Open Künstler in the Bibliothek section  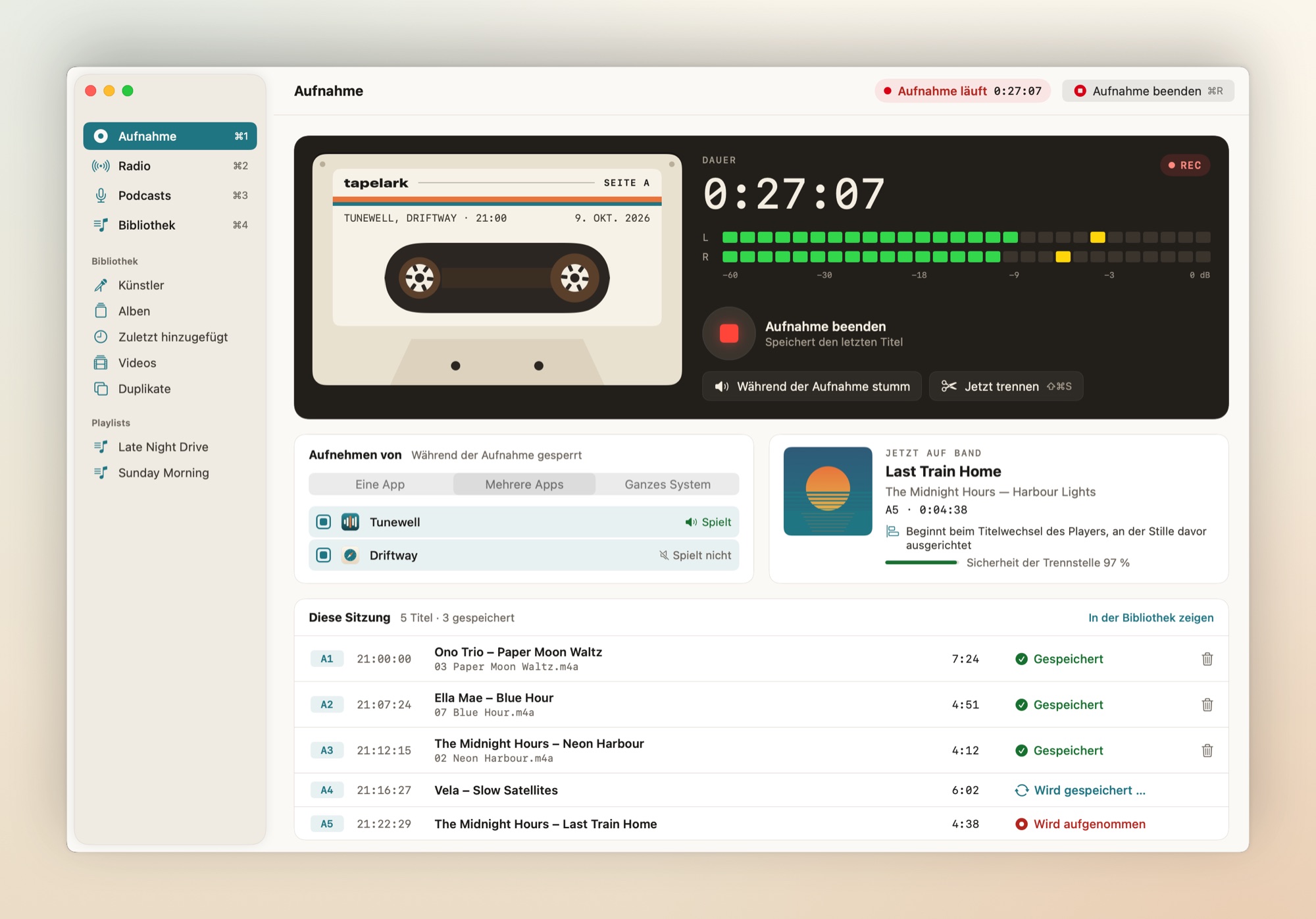(x=170, y=285)
